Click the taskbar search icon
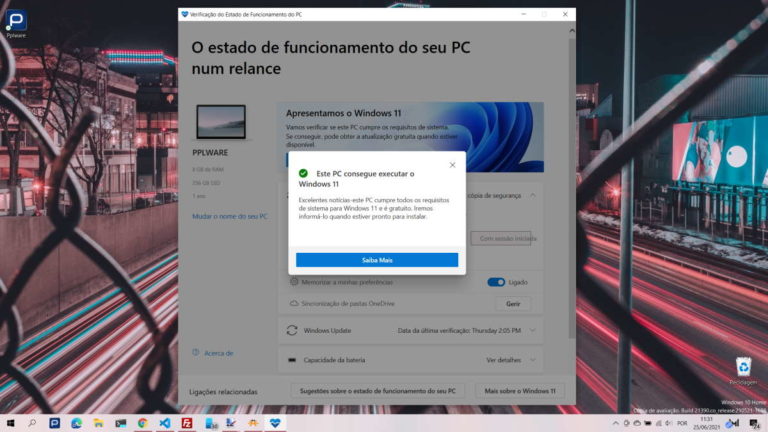Image resolution: width=768 pixels, height=432 pixels. pos(32,423)
